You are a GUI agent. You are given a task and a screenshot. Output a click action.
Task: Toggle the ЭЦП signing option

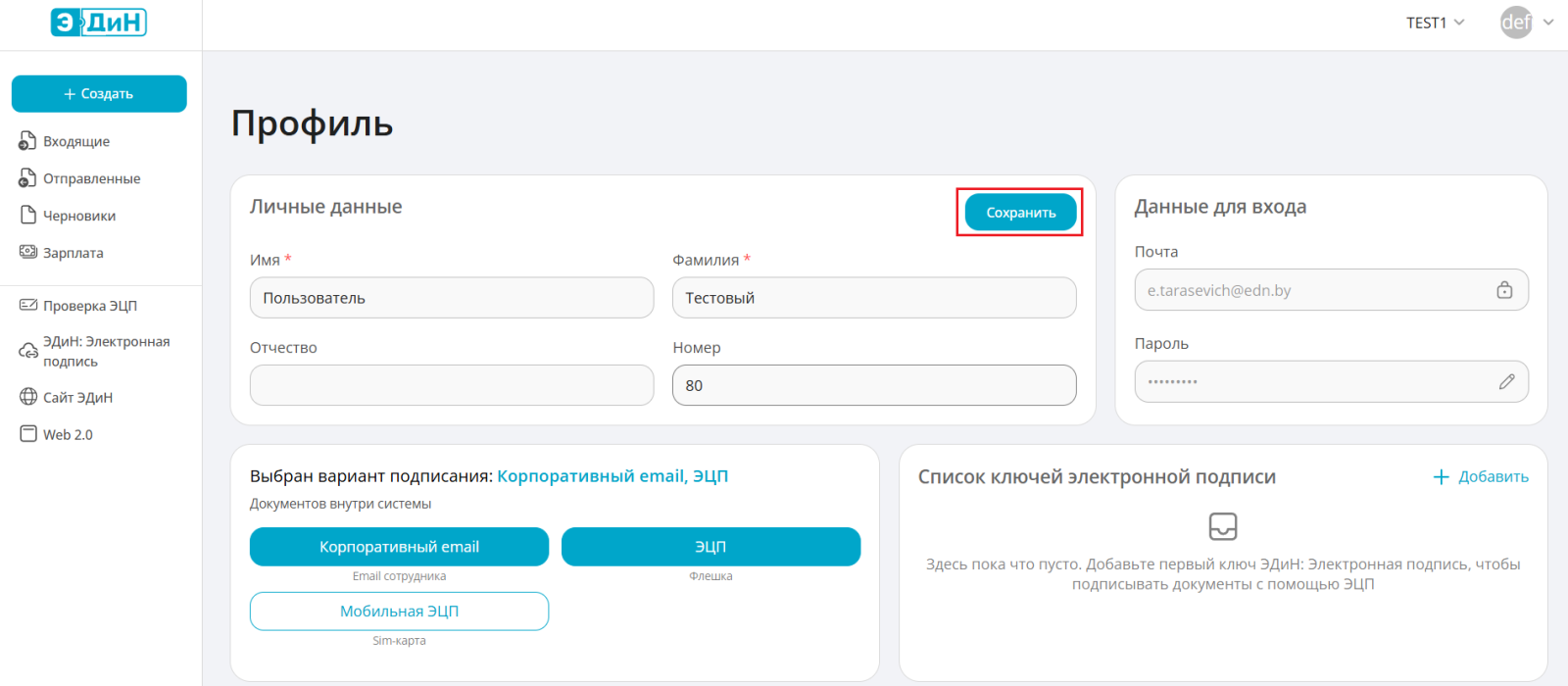coord(710,547)
